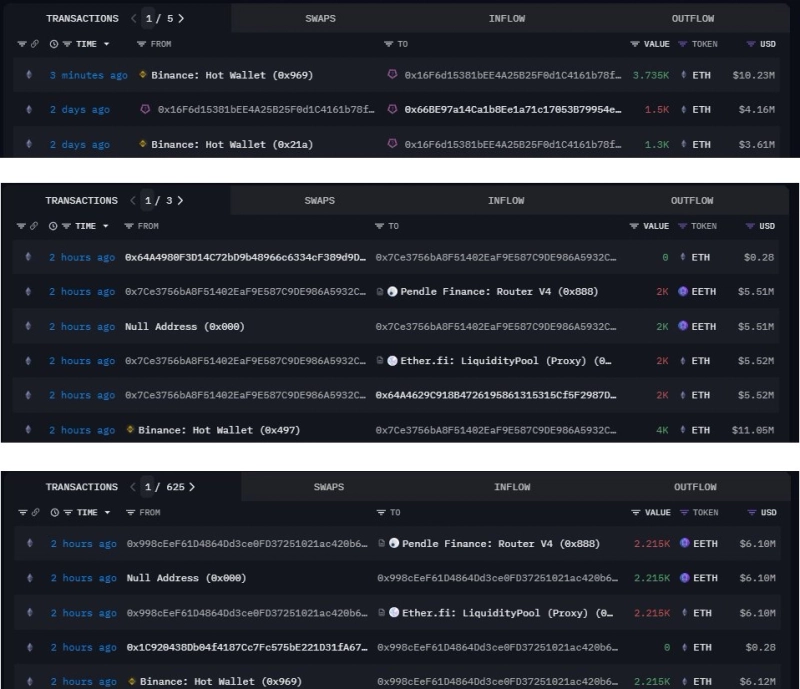Screen dimensions: 800x689
Task: Click the Pendle Finance icon in the 1/3 panel
Action: pos(393,292)
